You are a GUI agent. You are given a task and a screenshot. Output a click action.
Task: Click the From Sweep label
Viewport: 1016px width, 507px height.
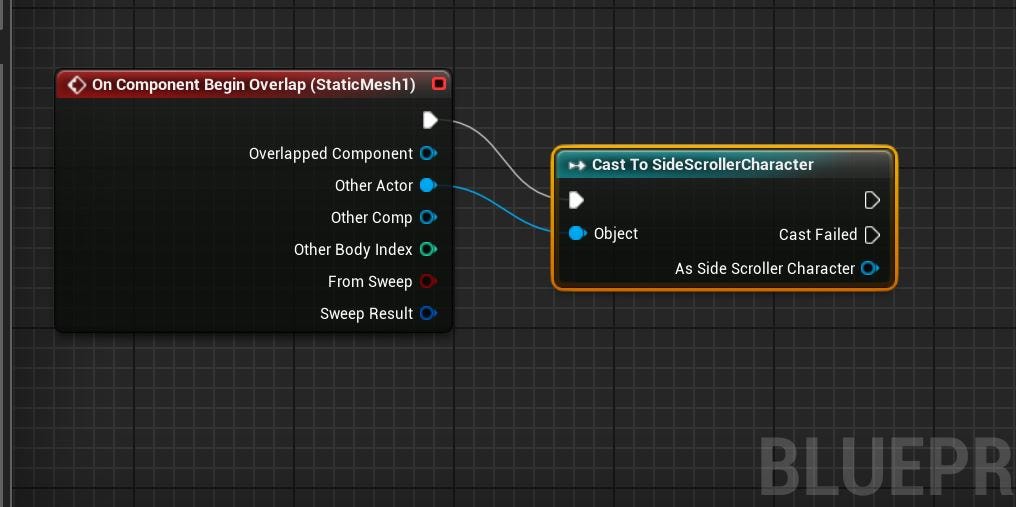(x=370, y=281)
